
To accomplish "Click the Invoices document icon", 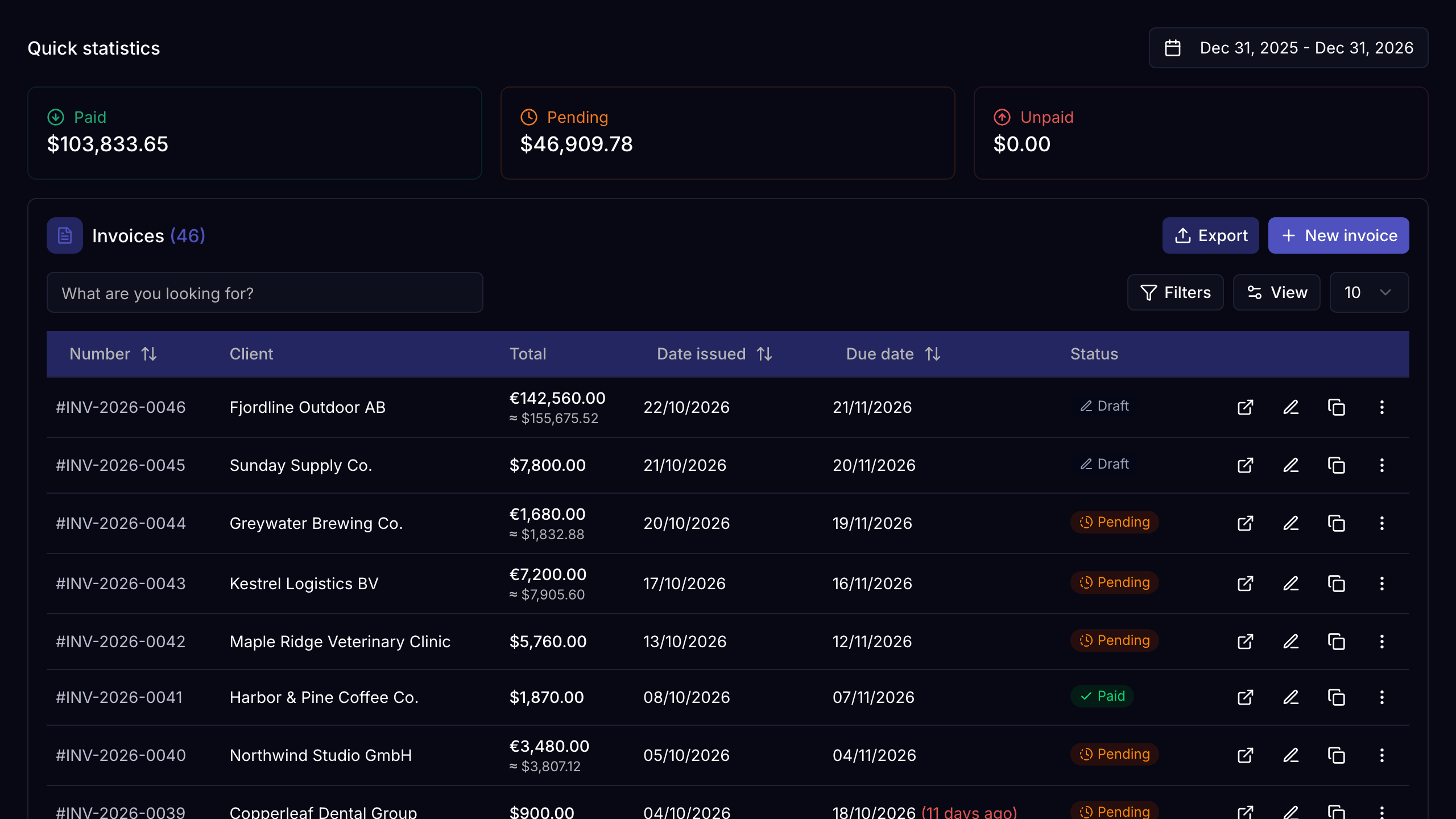I will [65, 235].
